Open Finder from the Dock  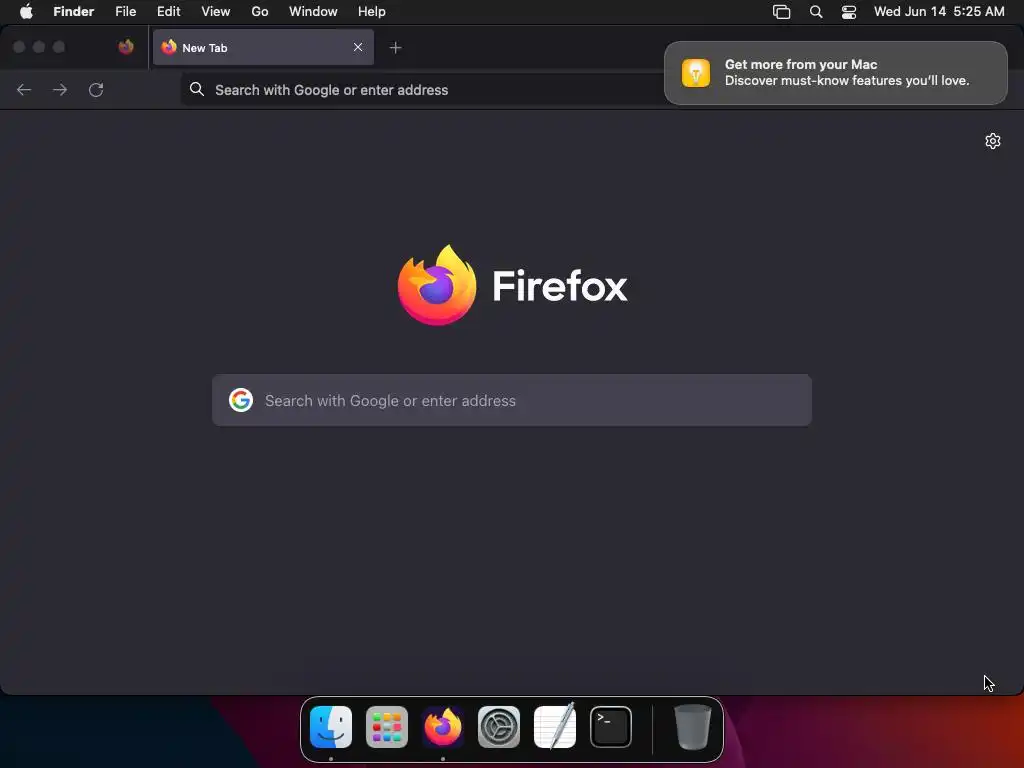(x=331, y=727)
